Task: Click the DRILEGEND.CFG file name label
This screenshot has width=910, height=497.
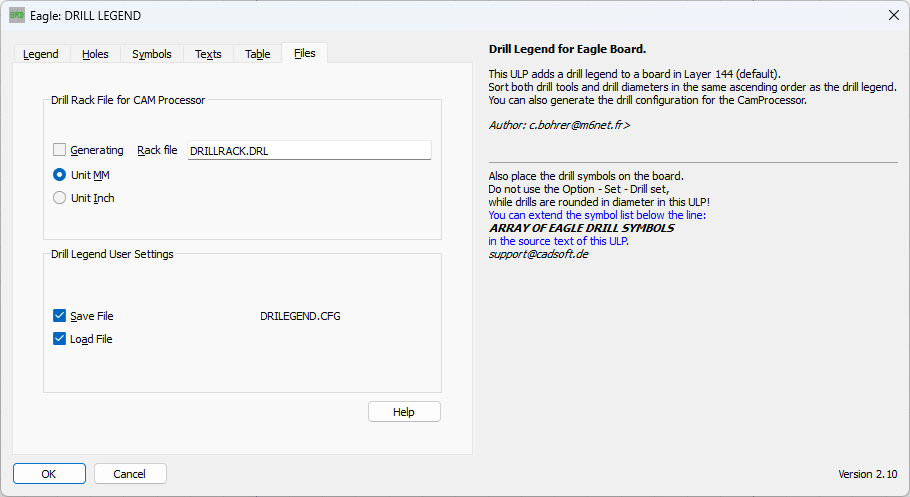Action: click(x=300, y=316)
